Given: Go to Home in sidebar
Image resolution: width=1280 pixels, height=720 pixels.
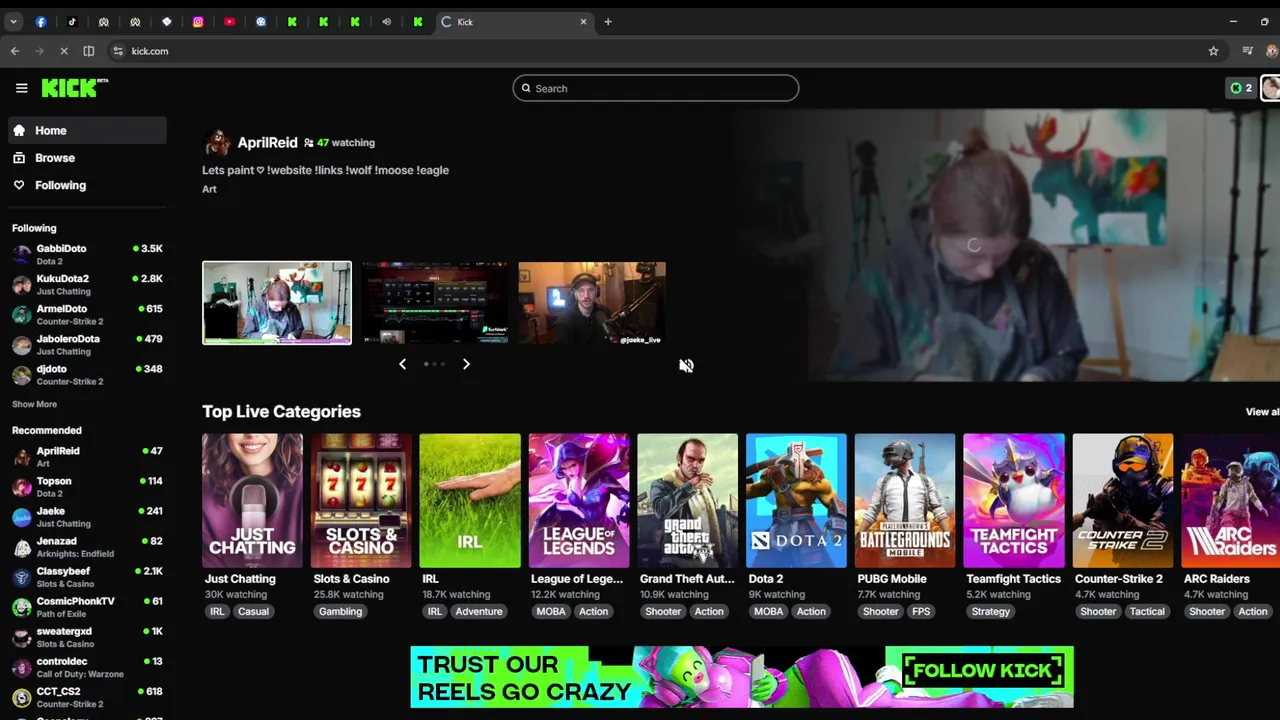Looking at the screenshot, I should click(86, 130).
